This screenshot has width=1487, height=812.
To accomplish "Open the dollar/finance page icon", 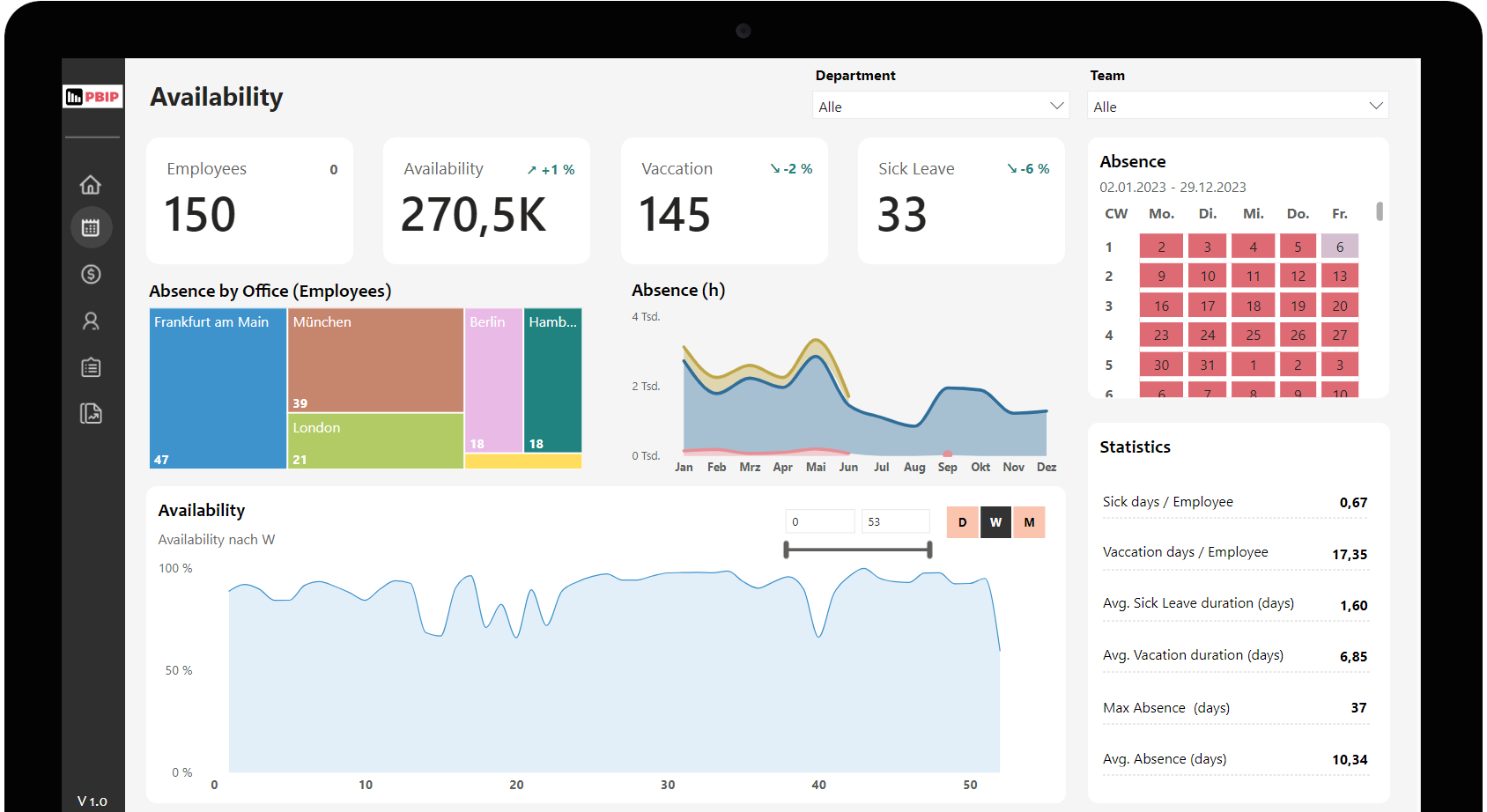I will 91,274.
